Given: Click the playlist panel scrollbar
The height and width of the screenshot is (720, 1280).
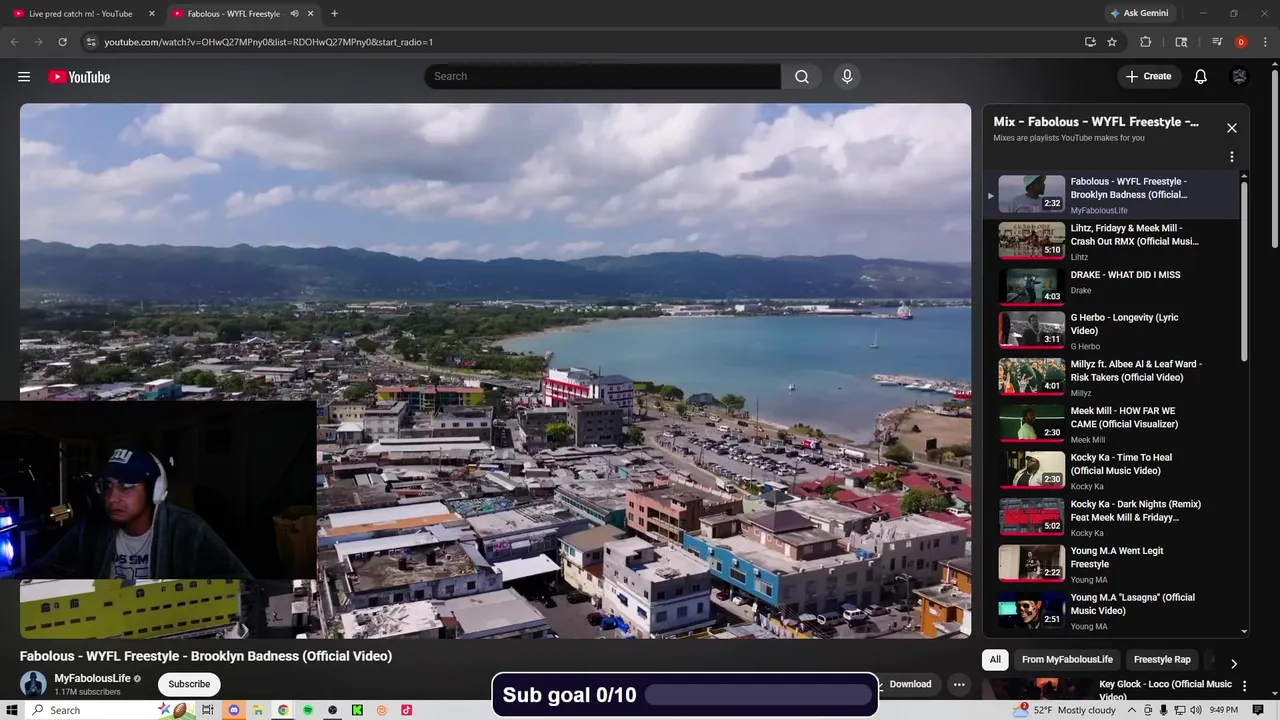Looking at the screenshot, I should point(1244,270).
